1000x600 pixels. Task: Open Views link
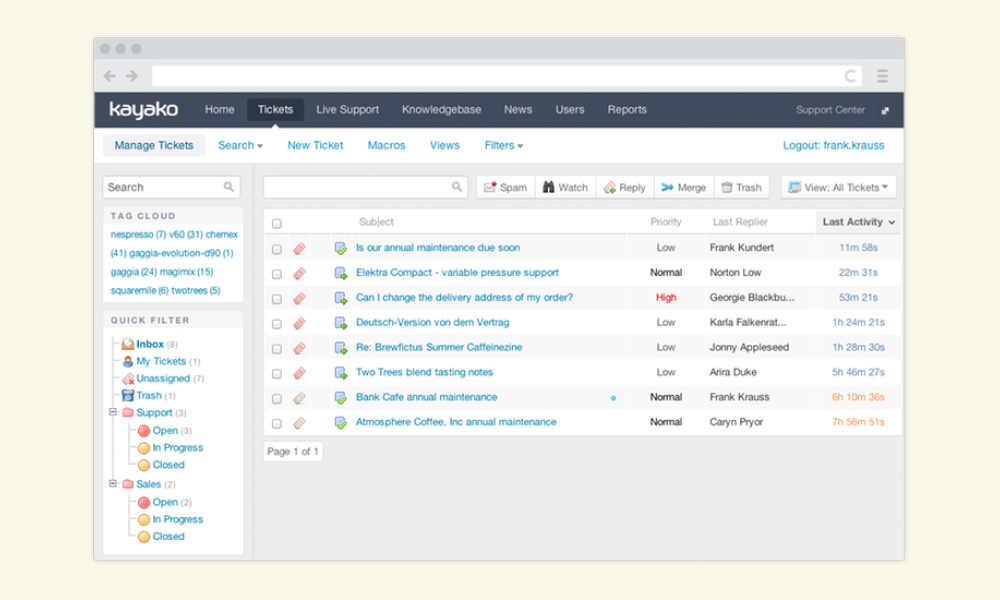click(x=445, y=145)
